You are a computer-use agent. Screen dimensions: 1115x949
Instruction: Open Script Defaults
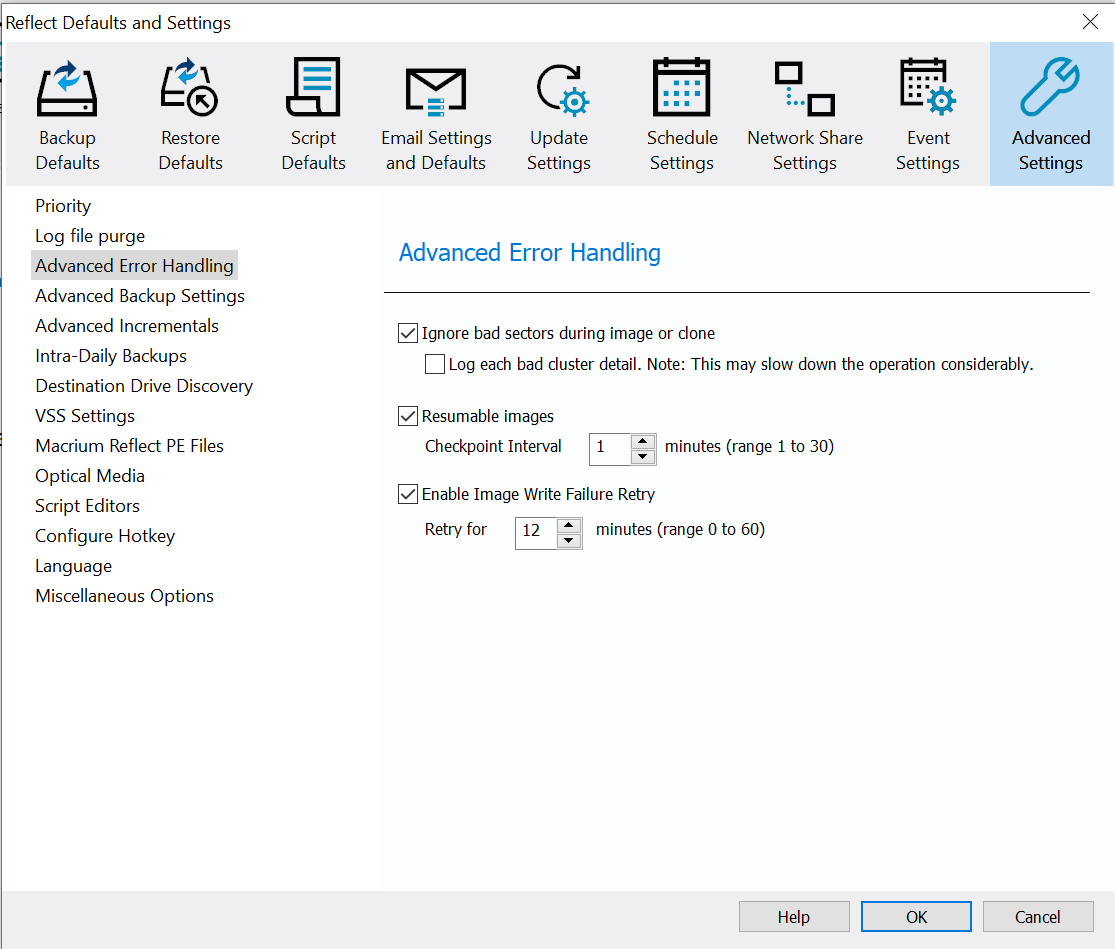(313, 110)
